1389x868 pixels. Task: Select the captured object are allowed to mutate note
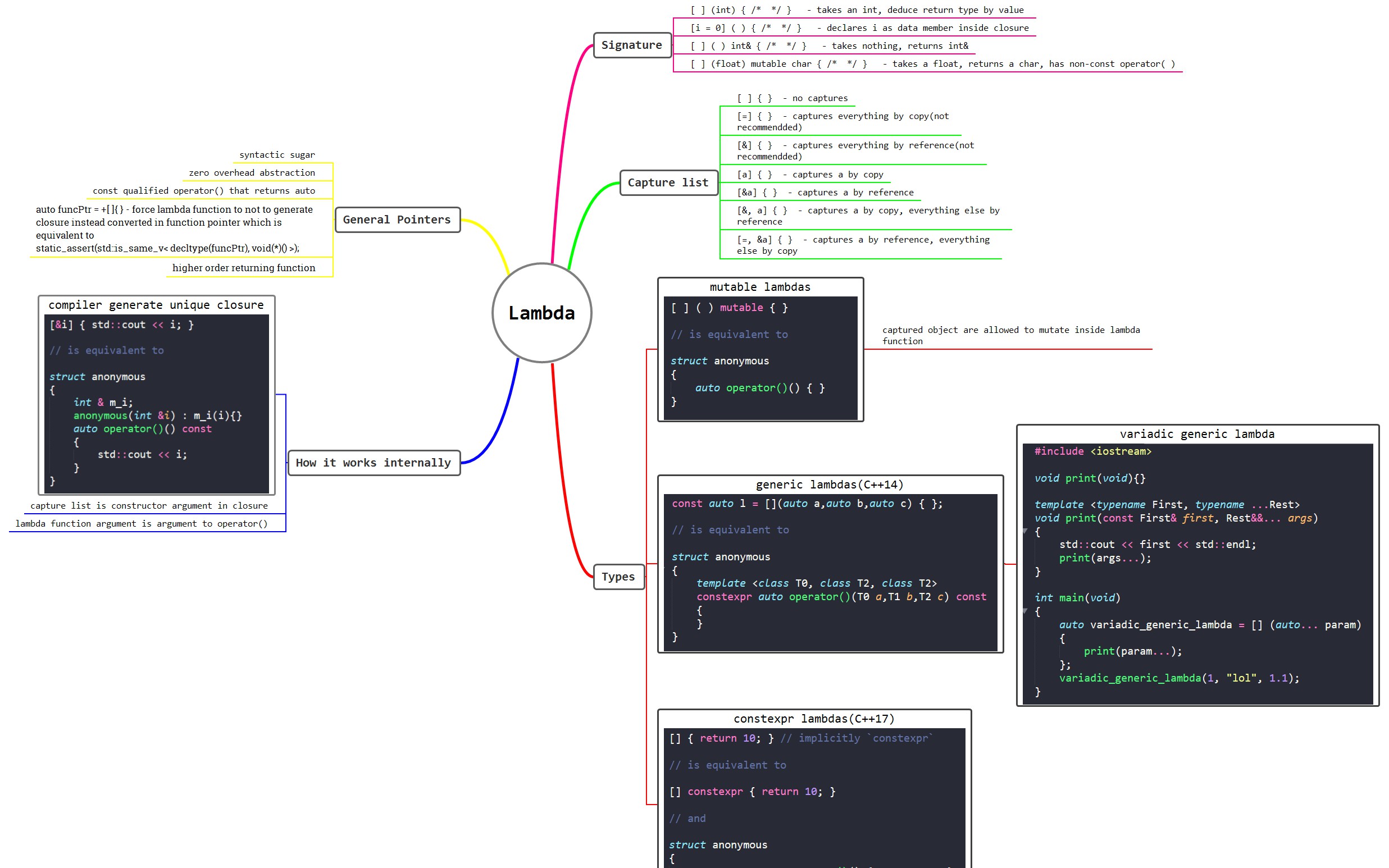[1011, 335]
